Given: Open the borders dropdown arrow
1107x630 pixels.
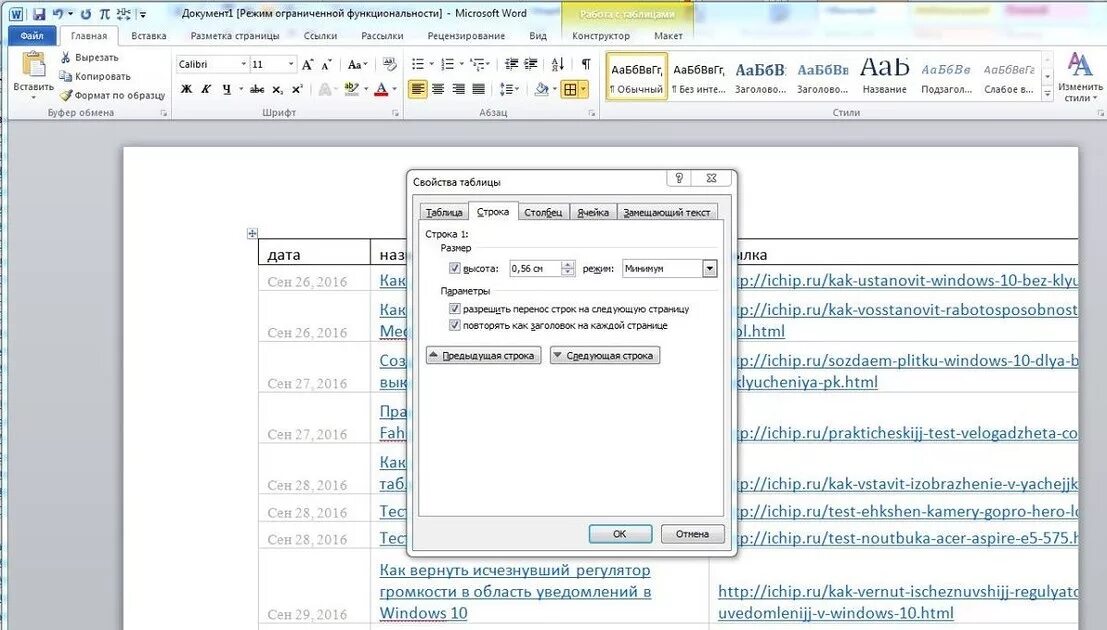Looking at the screenshot, I should (x=584, y=89).
